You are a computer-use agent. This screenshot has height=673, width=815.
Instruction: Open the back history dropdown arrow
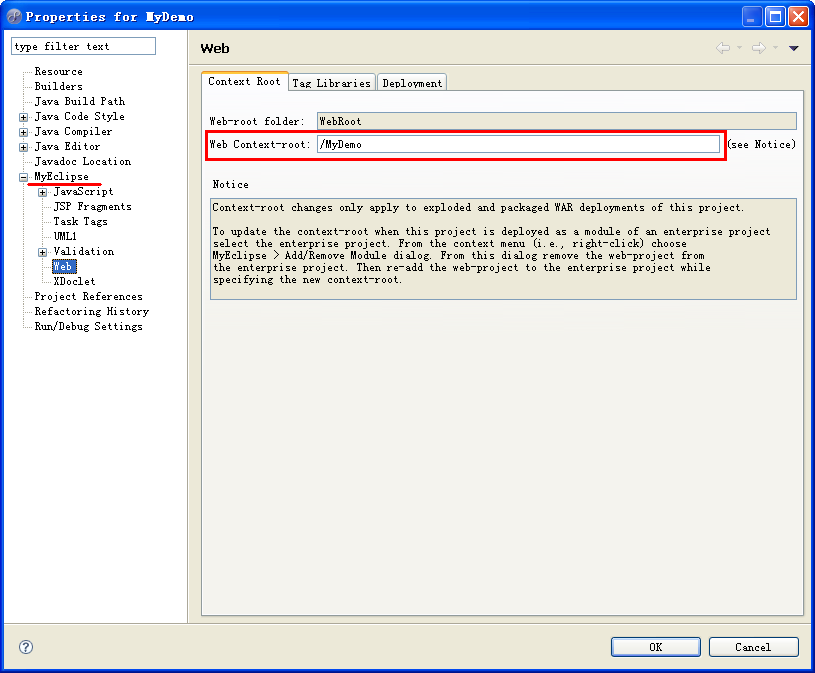coord(739,48)
